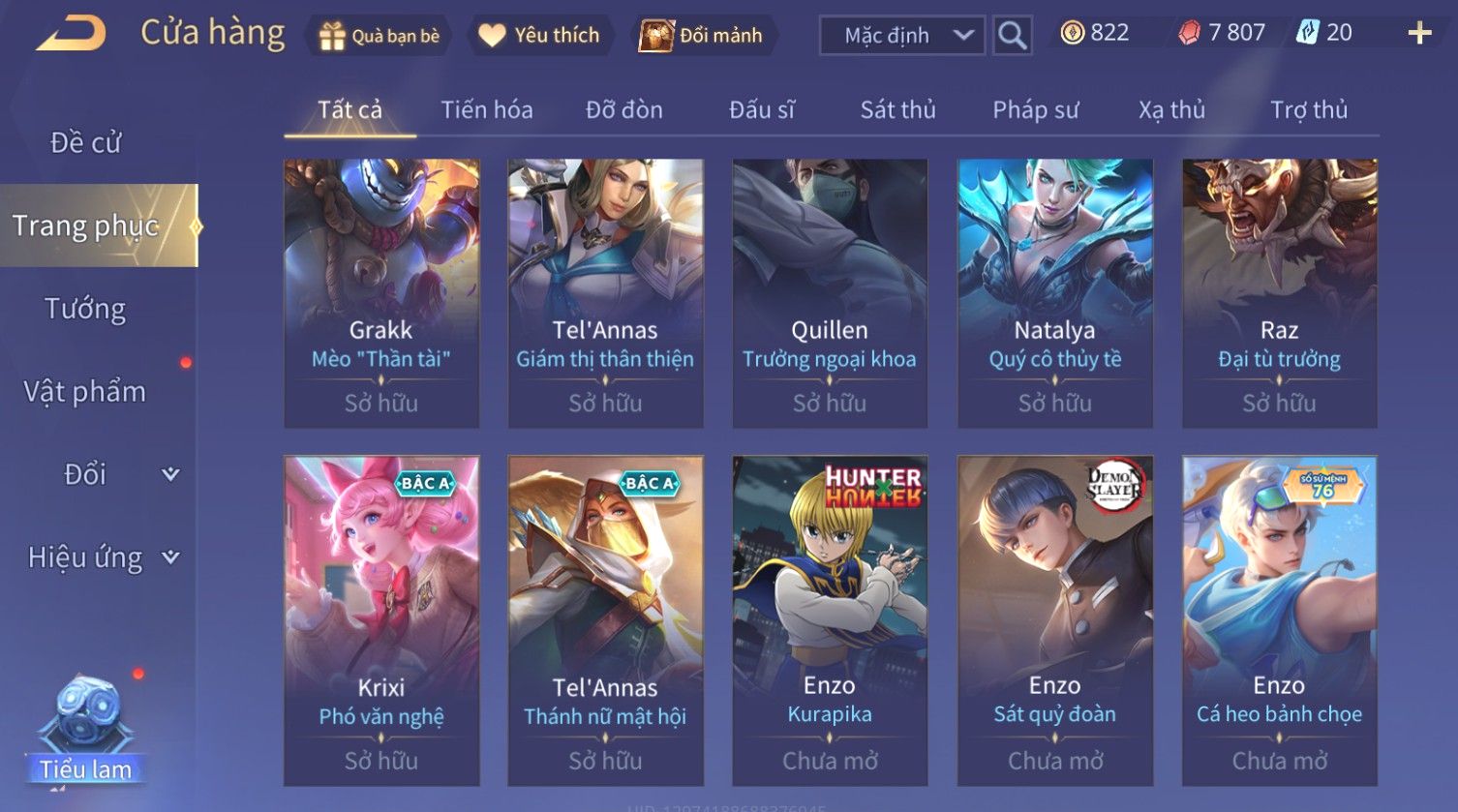
Task: Open the Mặc định sort dropdown
Action: coord(901,36)
